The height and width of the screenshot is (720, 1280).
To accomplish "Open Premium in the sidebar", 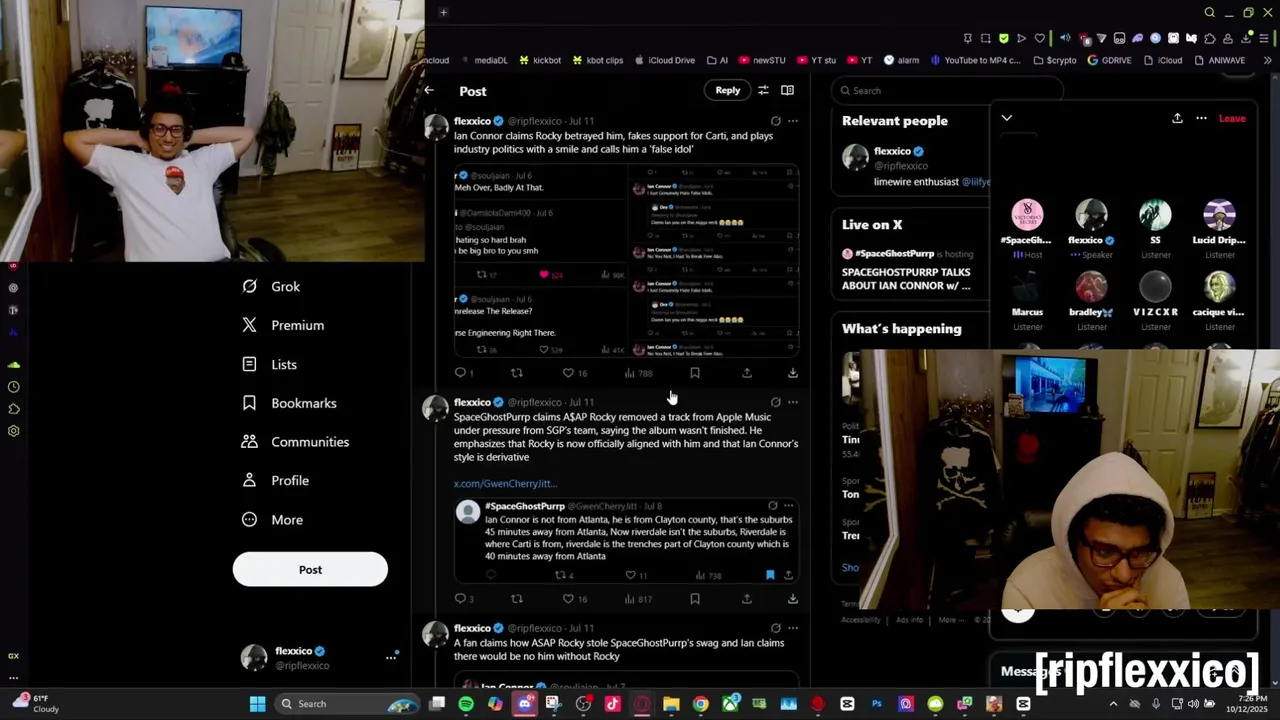I will 283,326.
